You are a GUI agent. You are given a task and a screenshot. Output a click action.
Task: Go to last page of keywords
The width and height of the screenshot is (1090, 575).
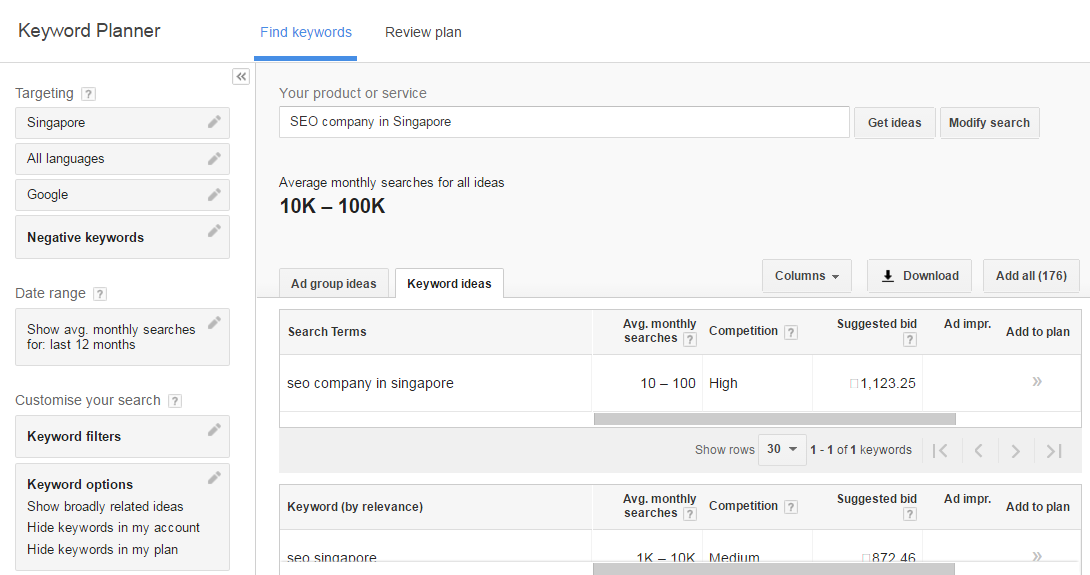click(1054, 451)
